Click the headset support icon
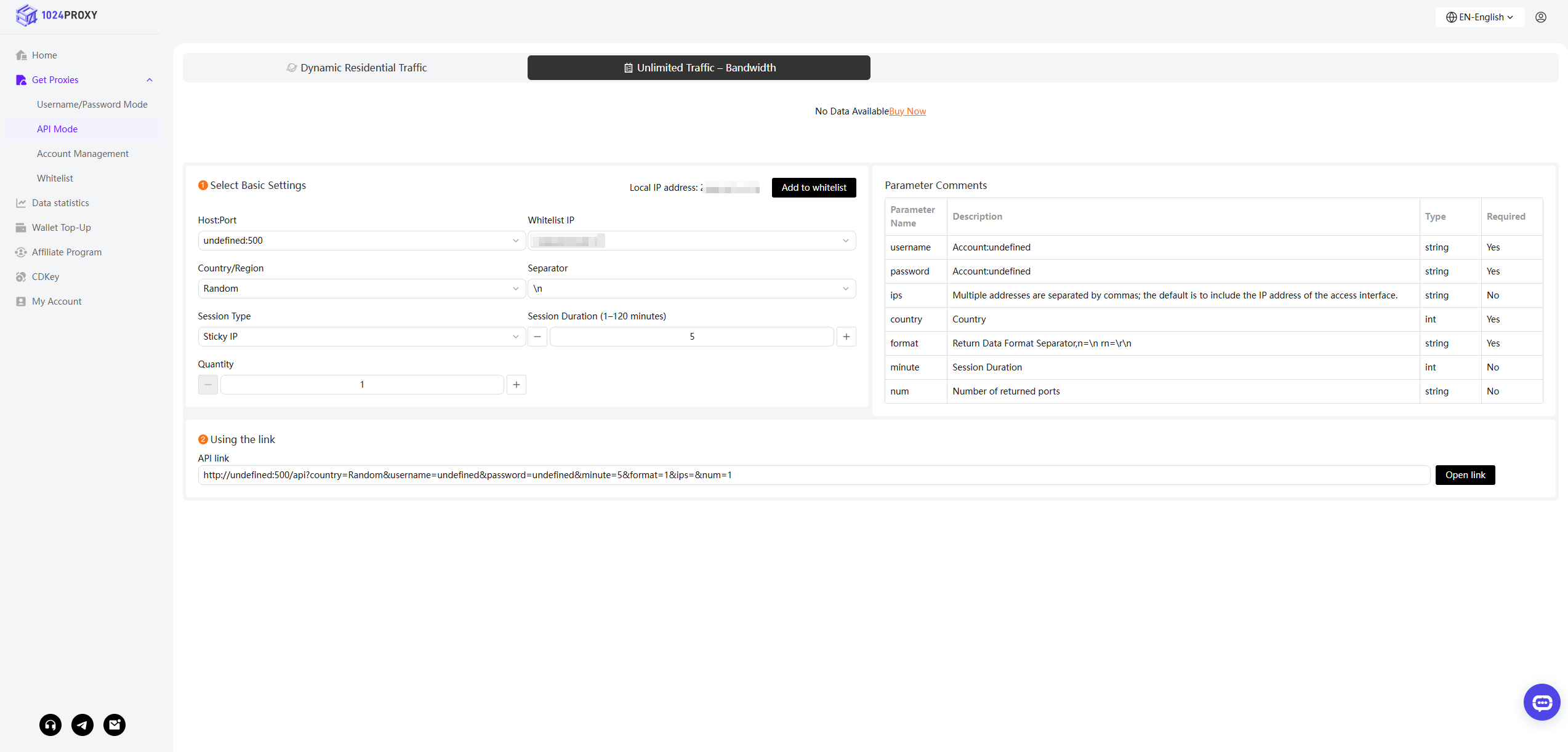The width and height of the screenshot is (1568, 752). pyautogui.click(x=50, y=725)
